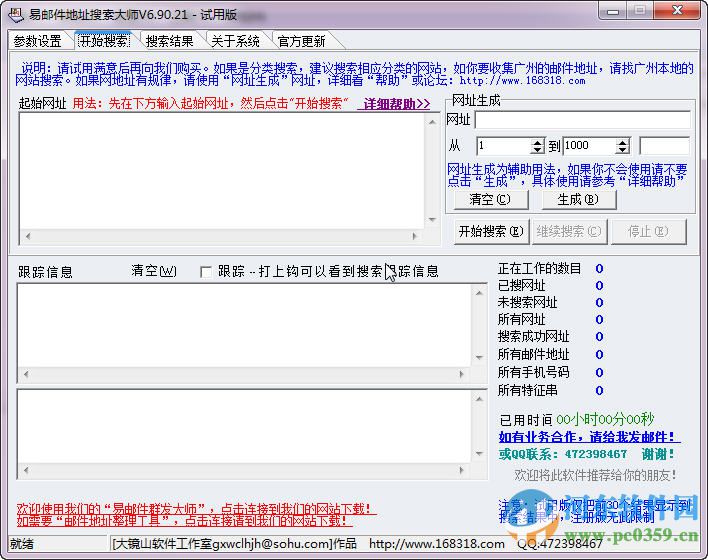Viewport: 708px width, 560px height.
Task: Click the http://www.168318.com URL in description
Action: click(522, 81)
